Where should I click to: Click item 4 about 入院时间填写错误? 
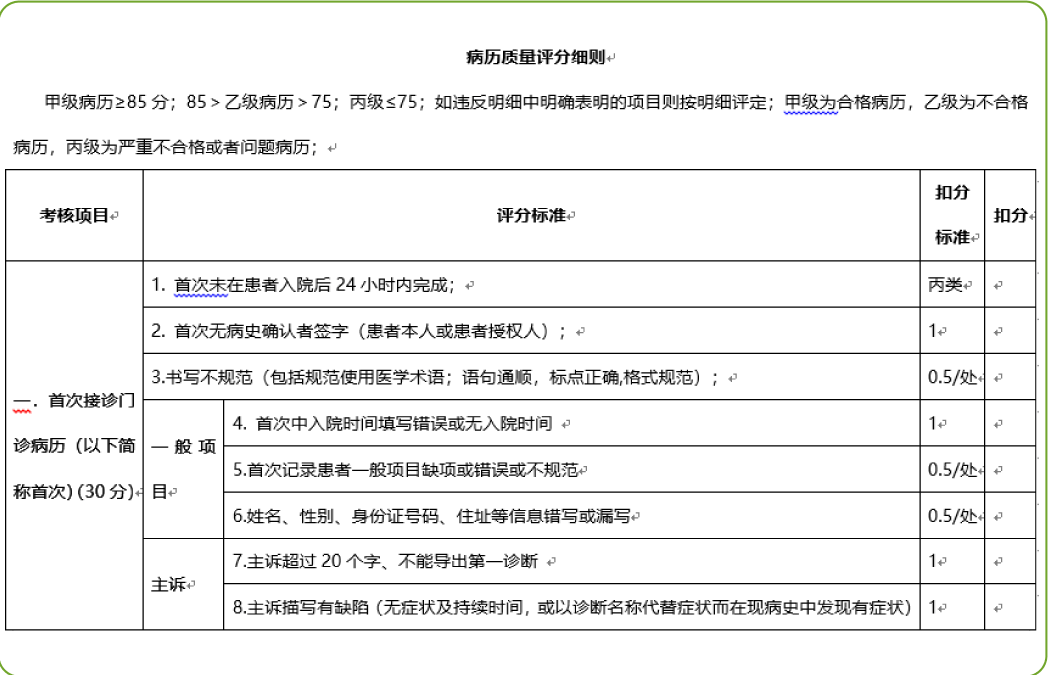[392, 423]
